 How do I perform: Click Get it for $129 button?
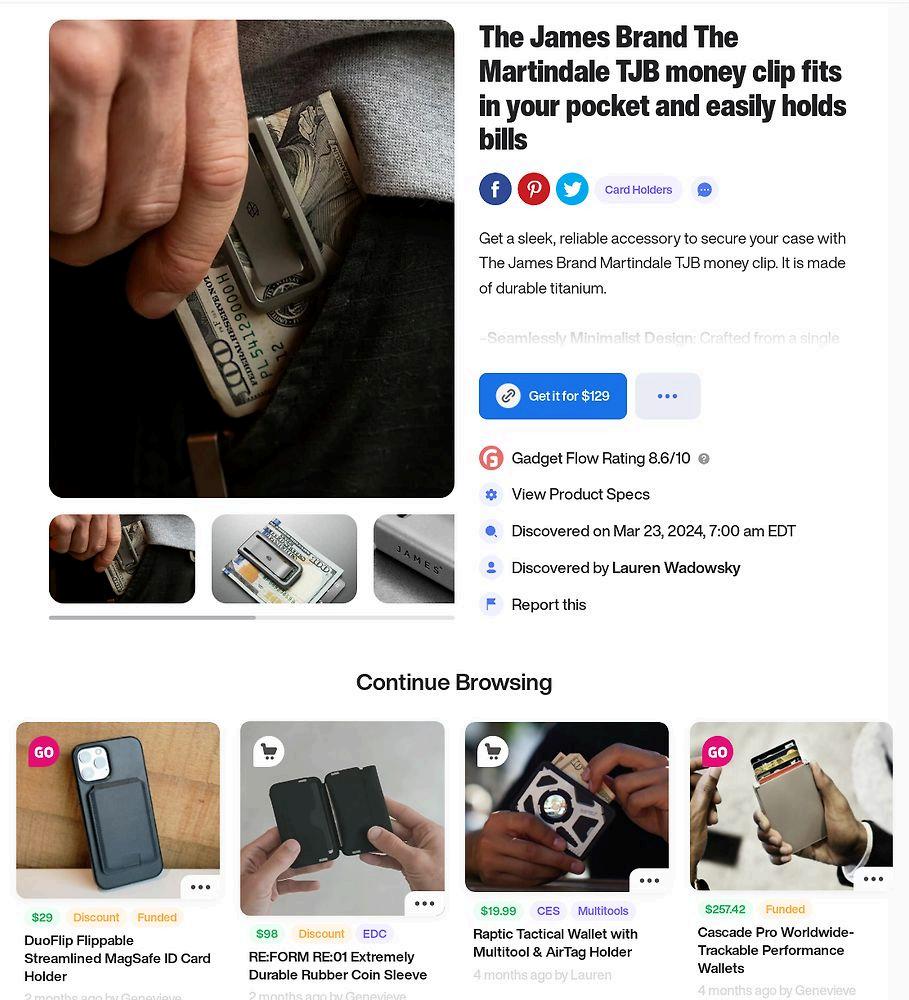click(553, 396)
